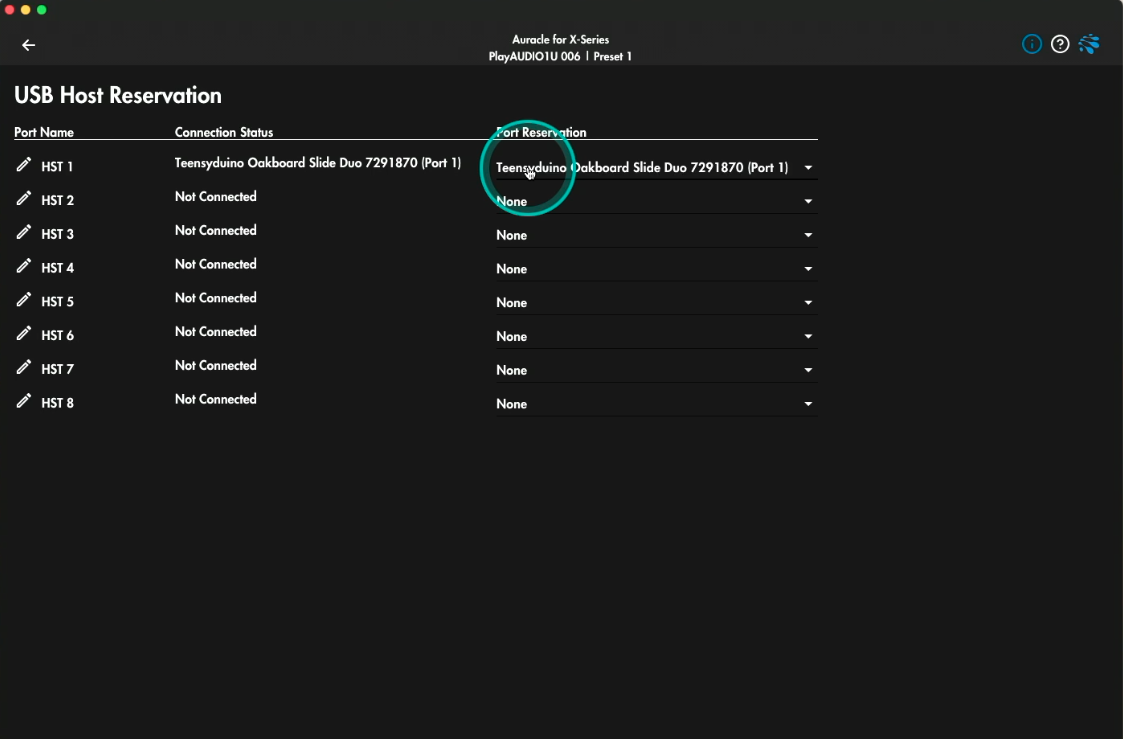Edit the HST 8 port name

pos(24,400)
